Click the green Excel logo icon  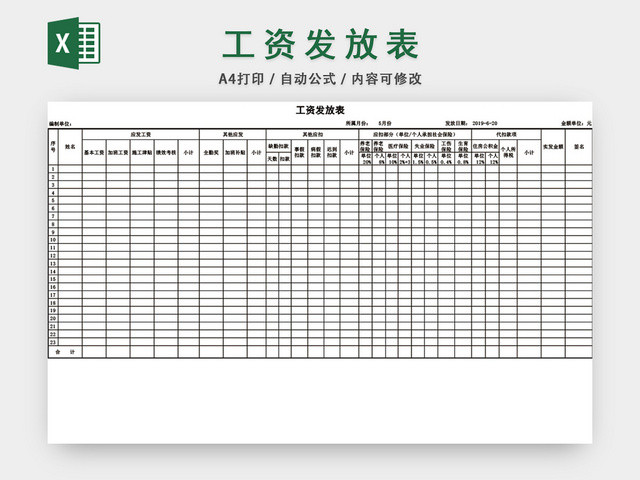[x=74, y=43]
